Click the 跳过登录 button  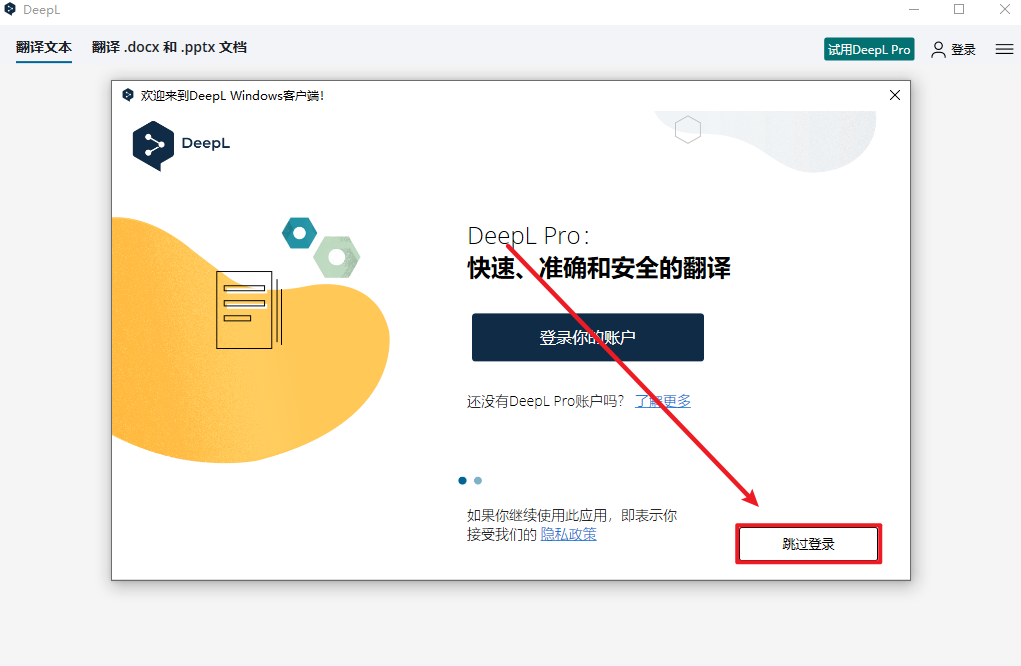808,544
